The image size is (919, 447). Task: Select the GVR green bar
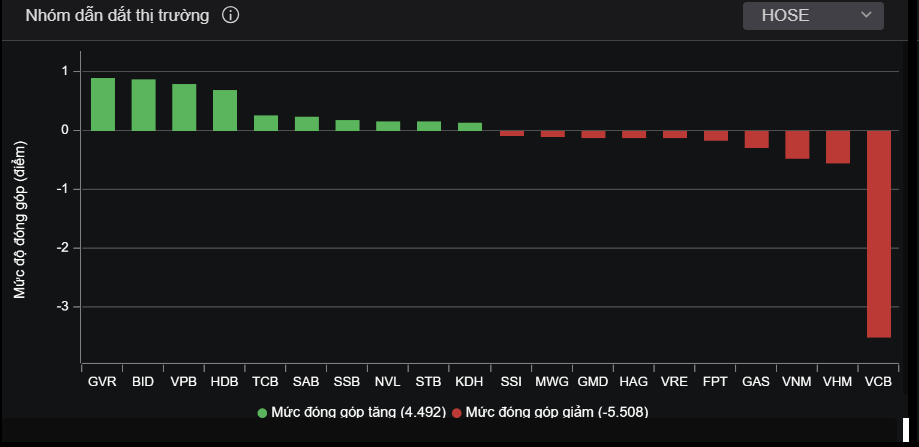click(103, 104)
